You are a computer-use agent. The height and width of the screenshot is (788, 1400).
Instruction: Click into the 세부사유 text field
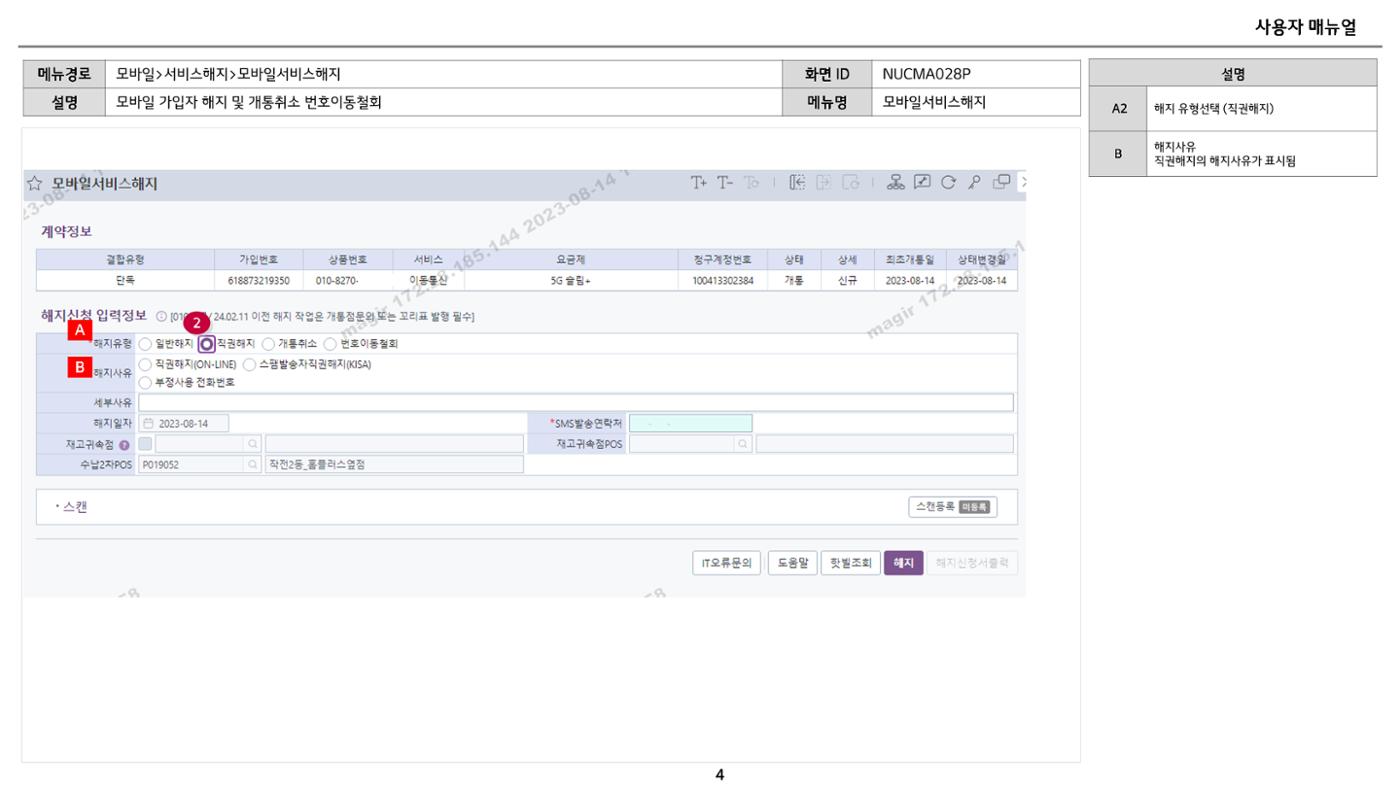(575, 403)
